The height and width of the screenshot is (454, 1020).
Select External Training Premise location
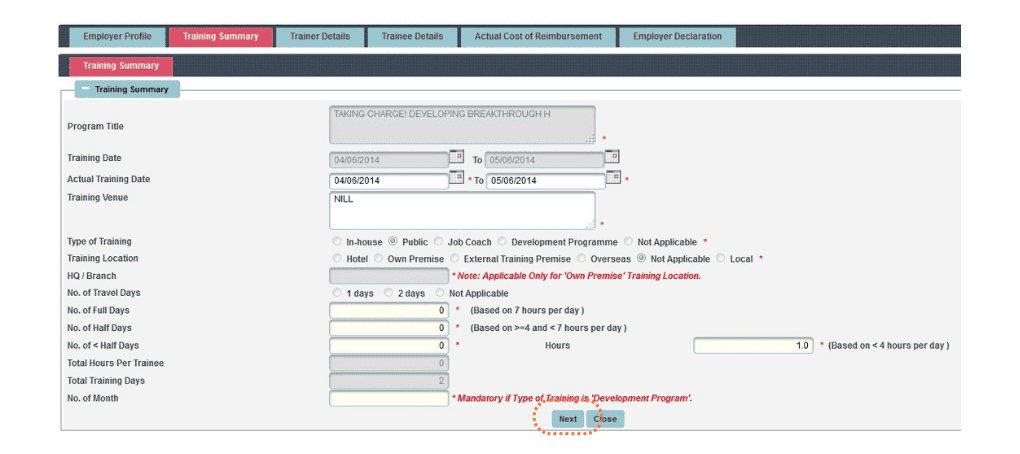click(x=455, y=258)
